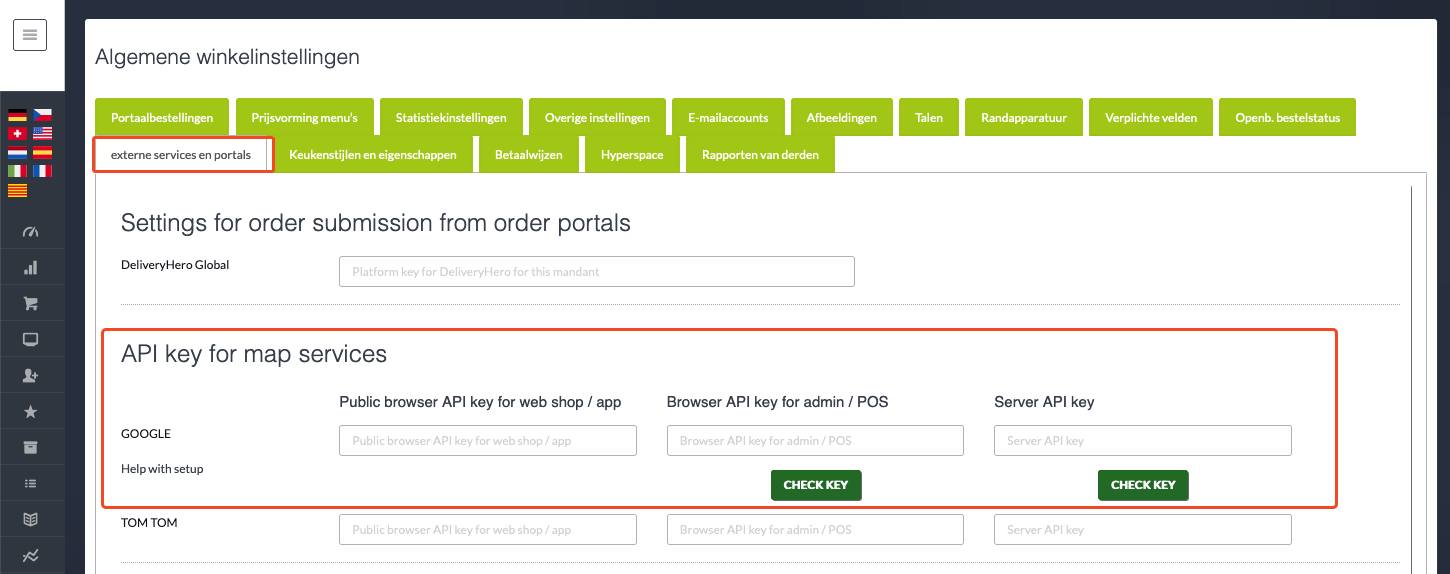Open the Help with setup link

(162, 469)
